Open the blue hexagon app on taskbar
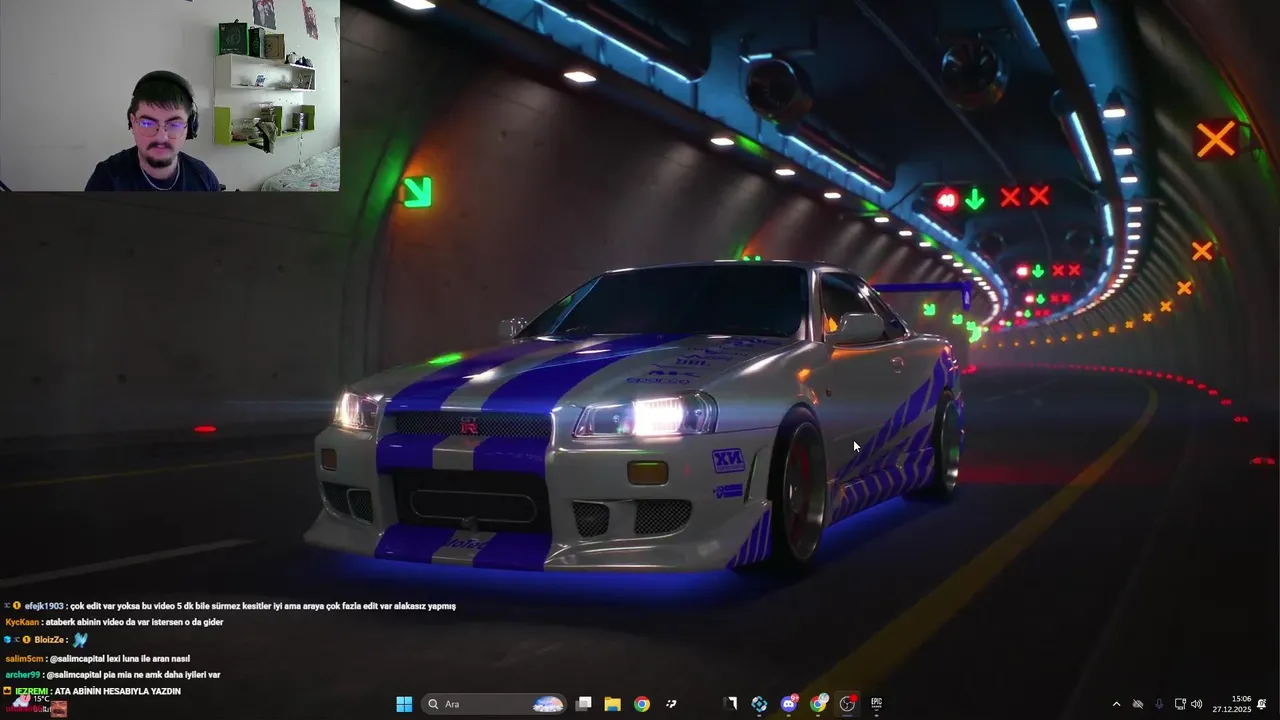The width and height of the screenshot is (1280, 720). point(760,704)
